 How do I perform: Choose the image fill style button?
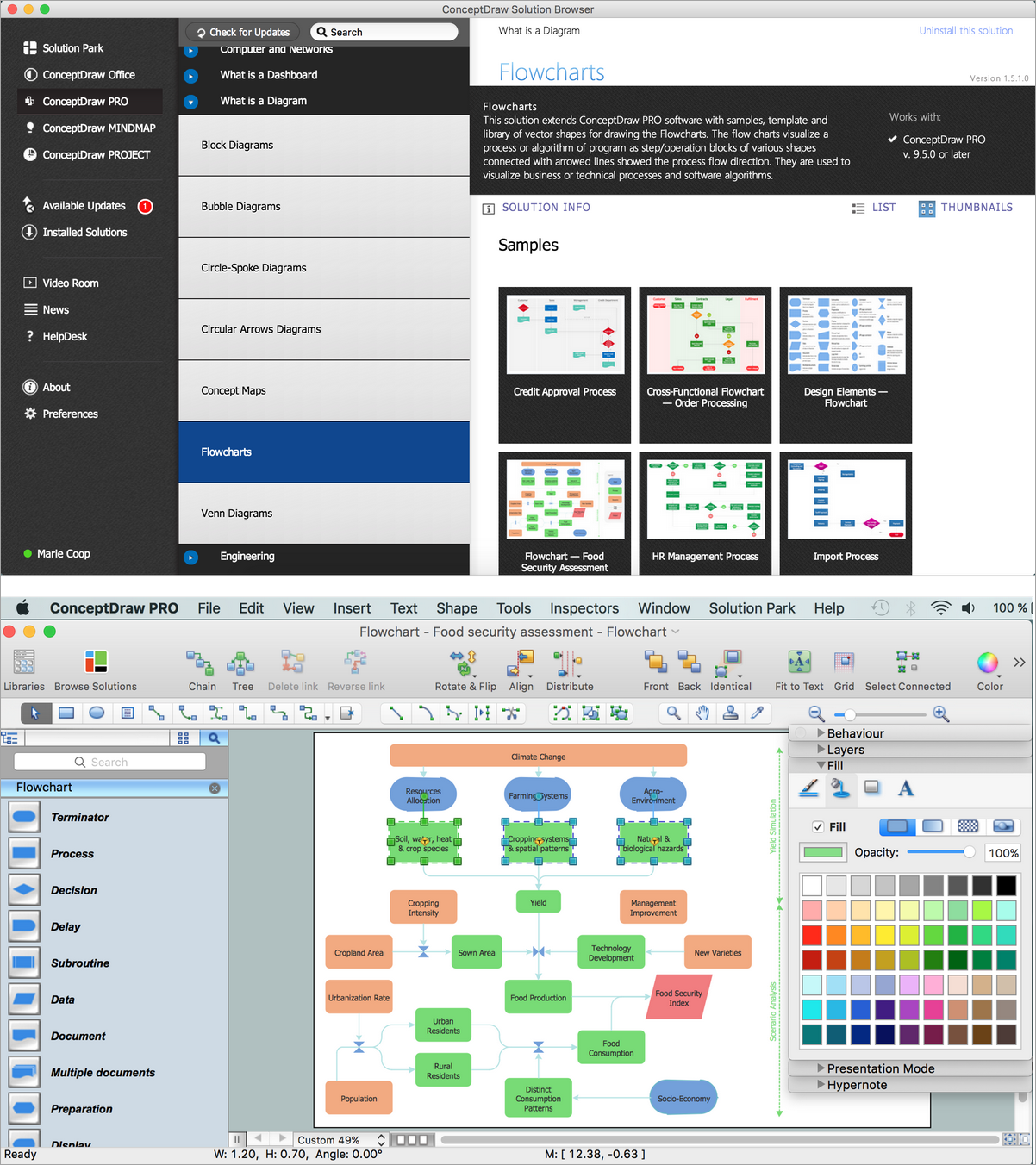pyautogui.click(x=1003, y=826)
